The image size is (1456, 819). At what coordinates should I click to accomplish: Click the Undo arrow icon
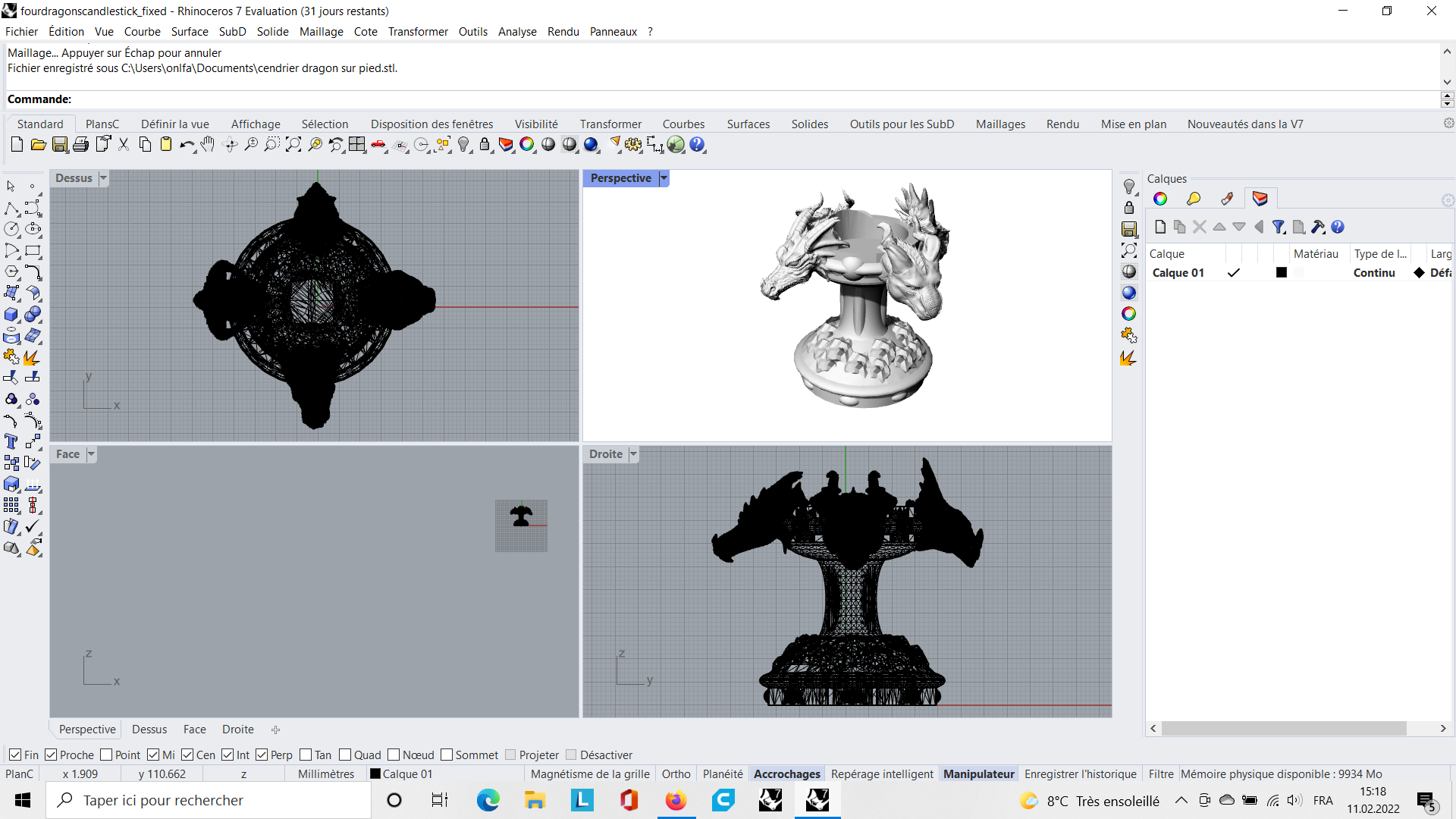(186, 145)
